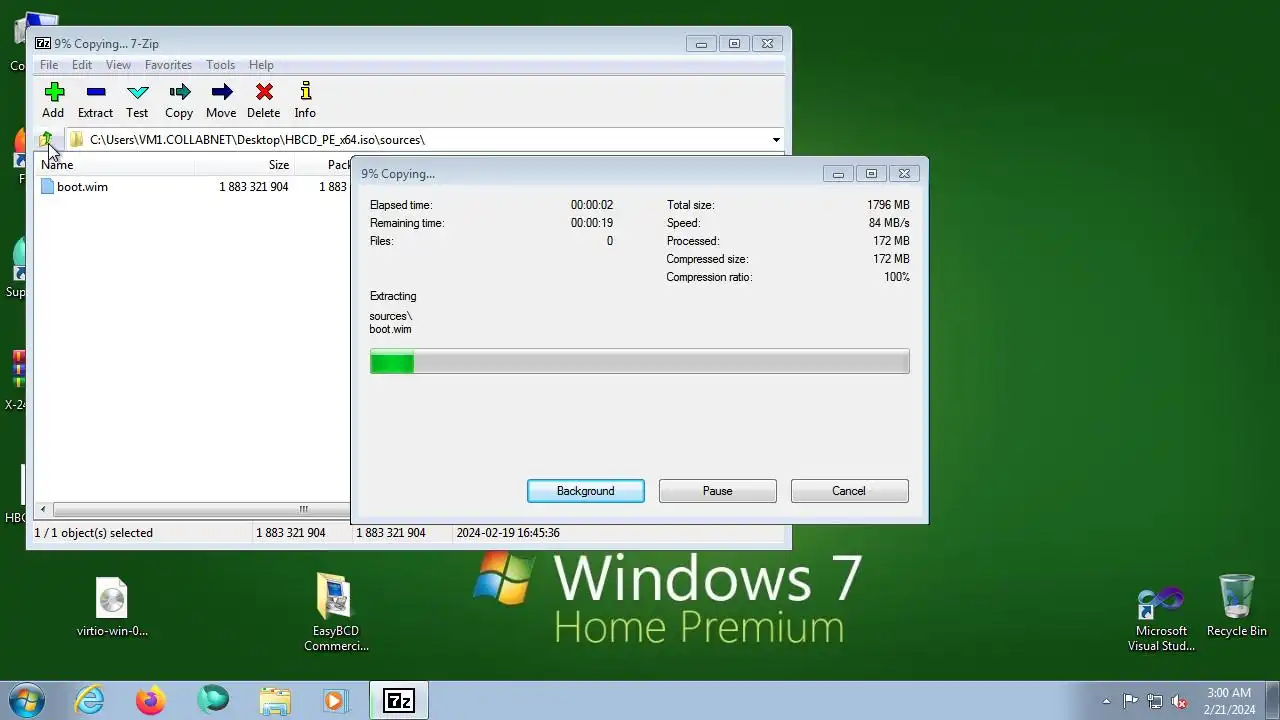Click the Action Center flag tray icon
Screen dimensions: 1280x720
click(1131, 701)
